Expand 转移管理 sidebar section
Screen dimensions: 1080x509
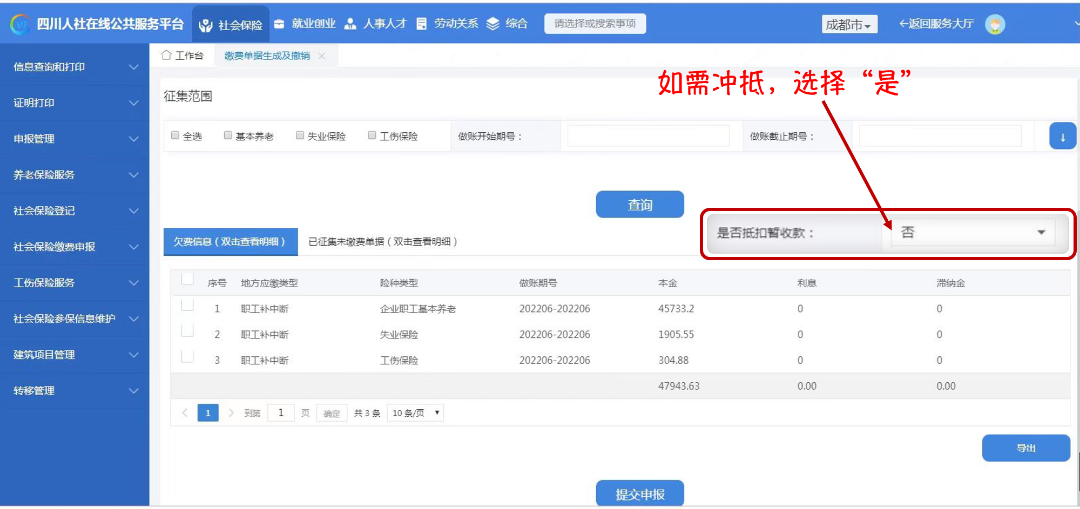click(74, 391)
